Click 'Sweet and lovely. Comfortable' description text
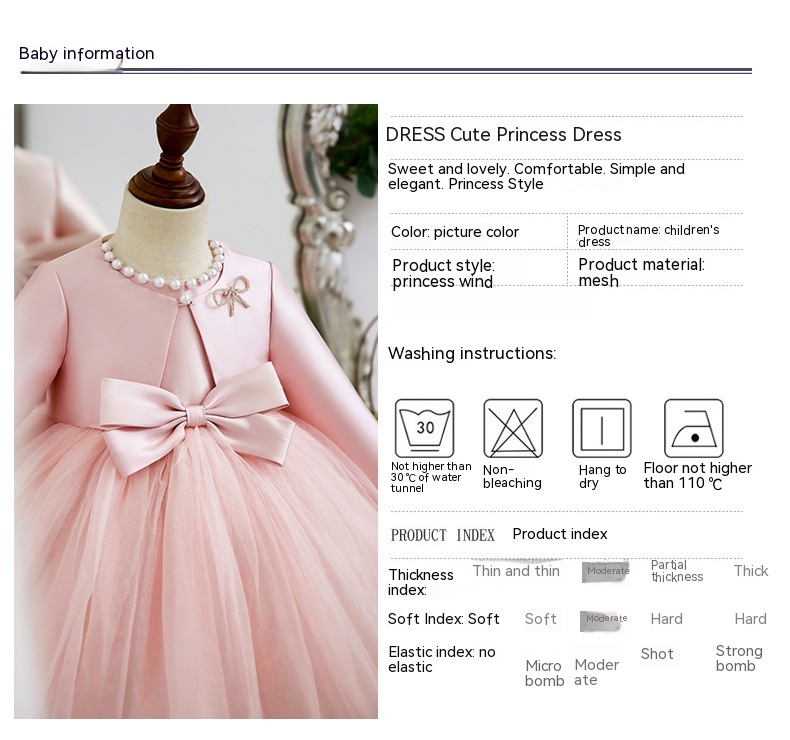This screenshot has width=790, height=740. point(536,176)
